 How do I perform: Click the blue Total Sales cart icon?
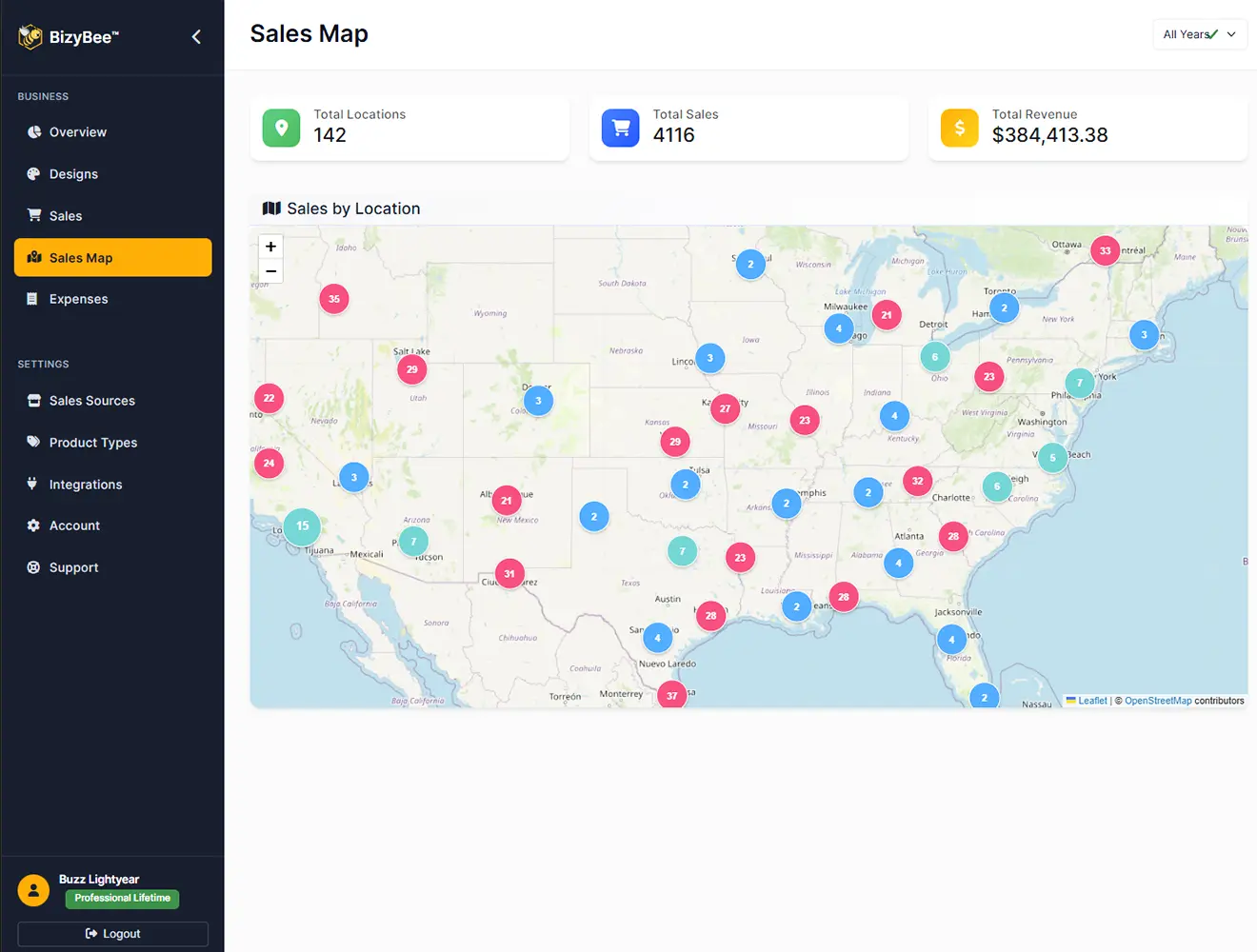pos(620,128)
